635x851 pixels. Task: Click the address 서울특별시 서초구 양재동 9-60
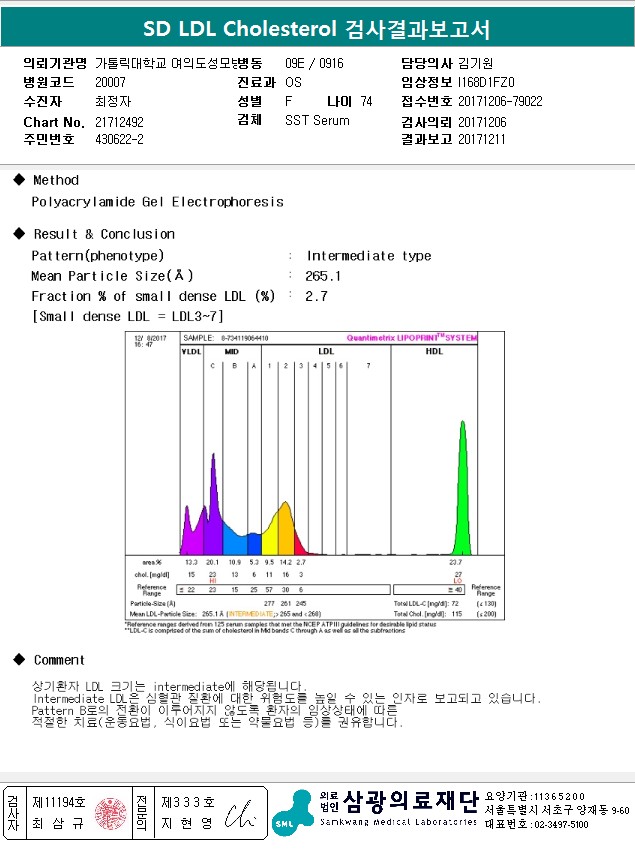tap(557, 810)
